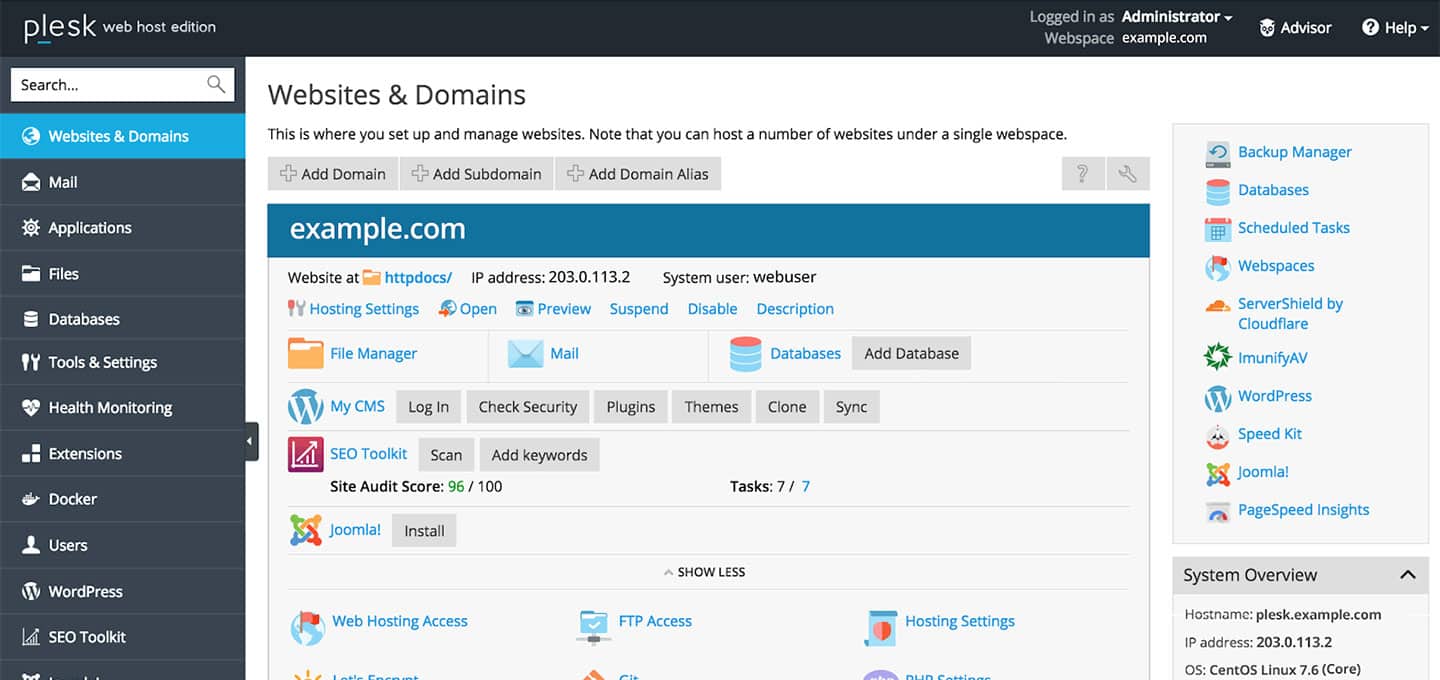Open the Help dropdown menu

[1396, 28]
